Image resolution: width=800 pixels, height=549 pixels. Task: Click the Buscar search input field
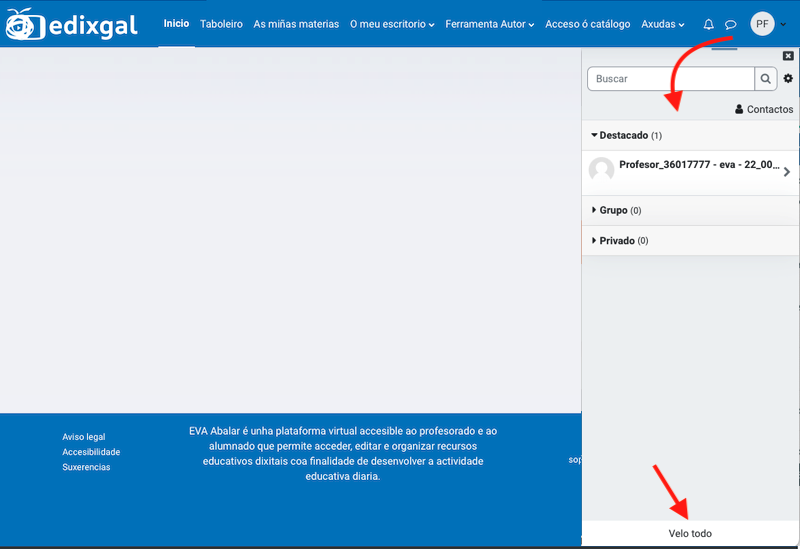pos(670,79)
